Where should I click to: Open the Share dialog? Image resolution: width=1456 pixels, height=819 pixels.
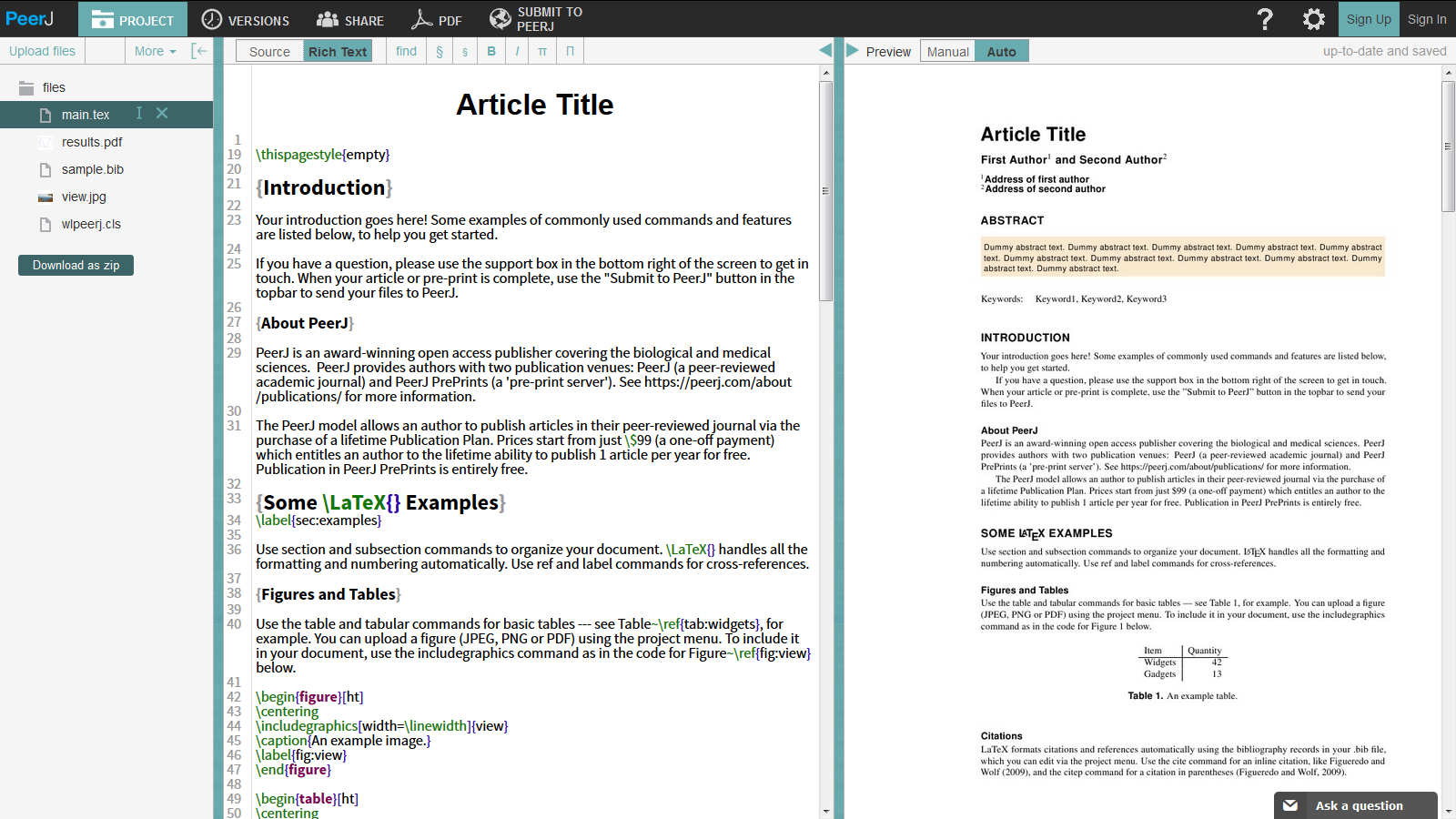pos(350,19)
